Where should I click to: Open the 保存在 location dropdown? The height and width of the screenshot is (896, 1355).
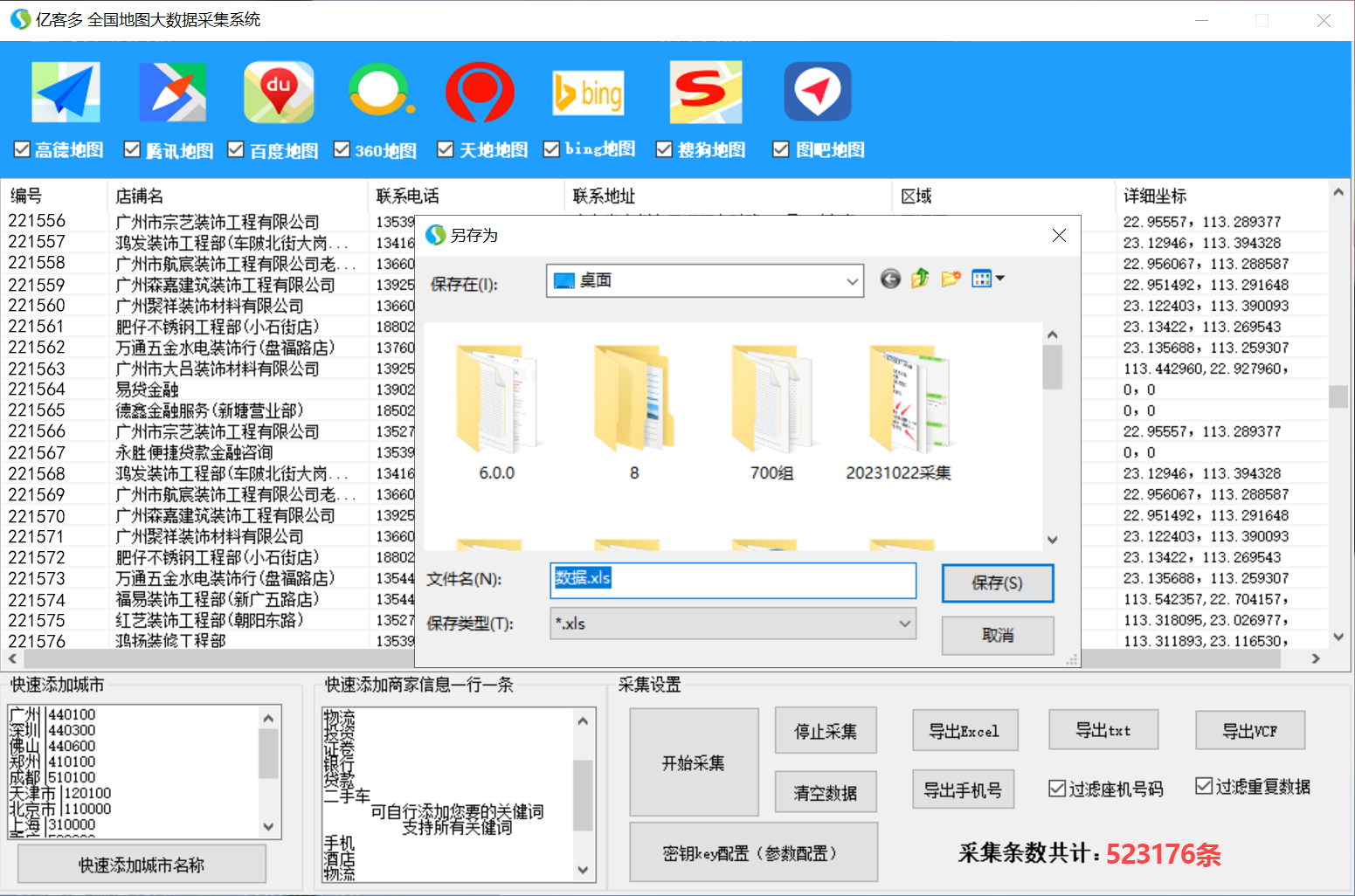point(852,280)
